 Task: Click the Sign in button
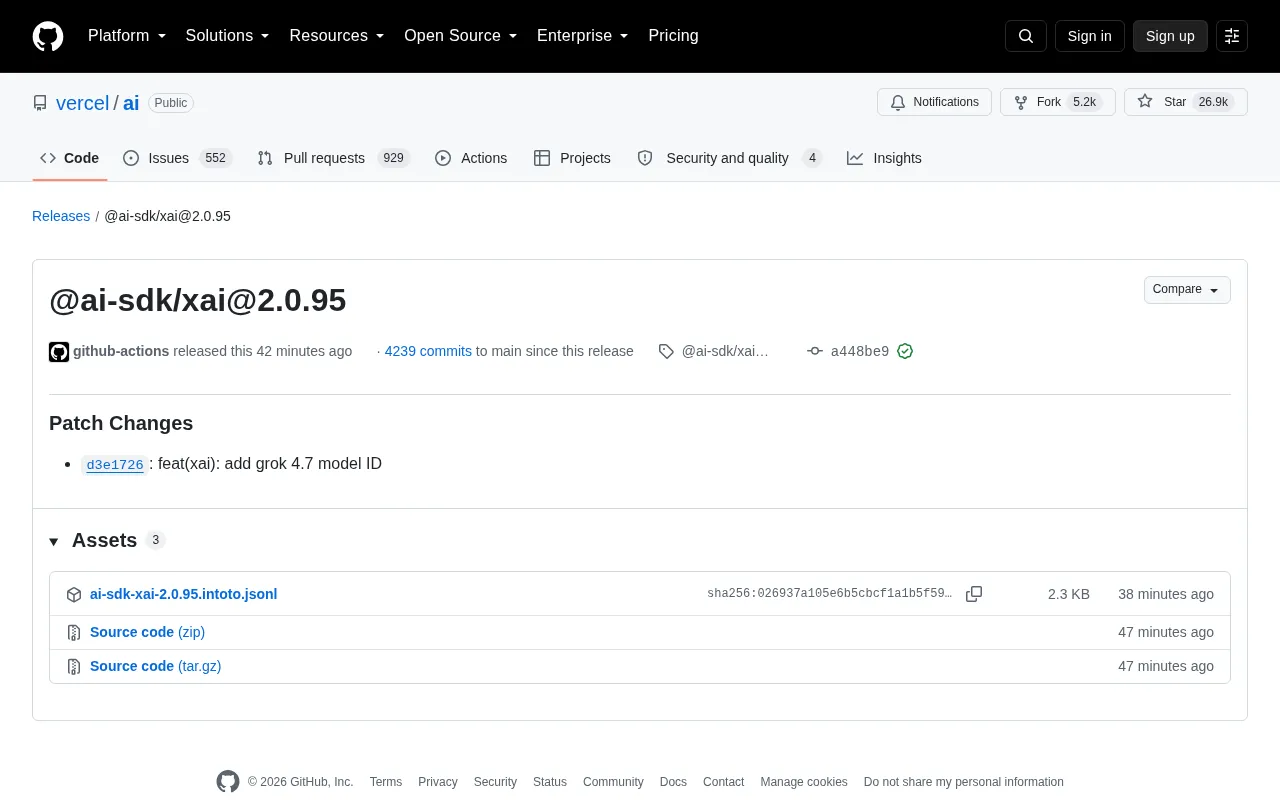1089,36
